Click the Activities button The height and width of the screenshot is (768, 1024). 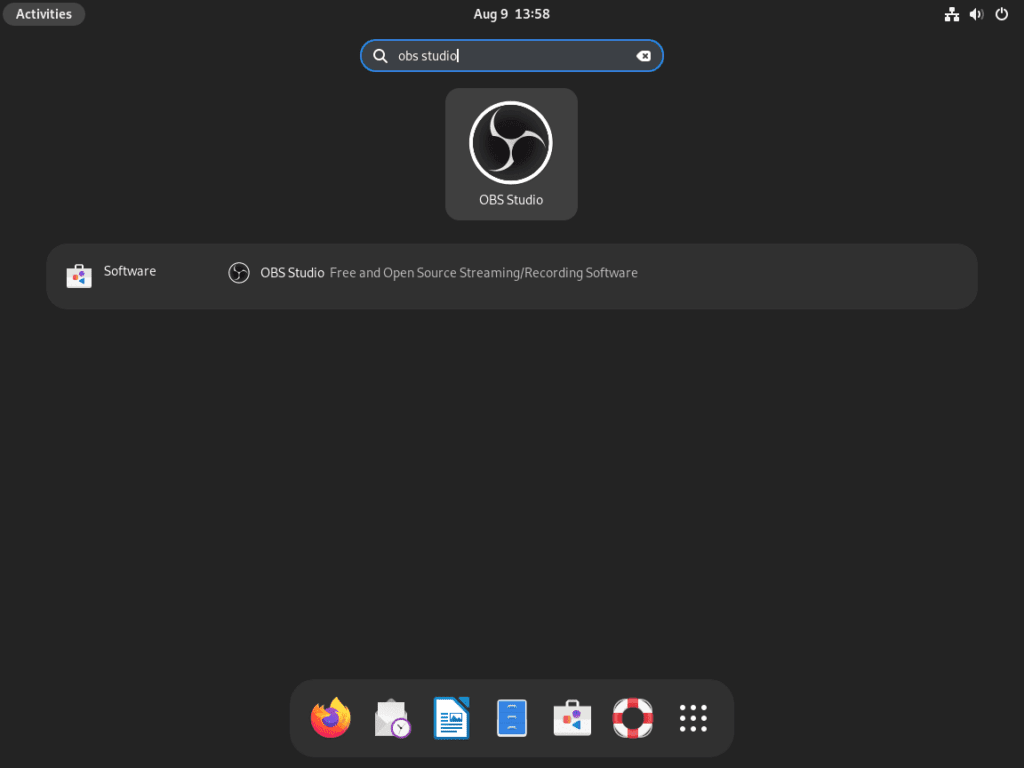43,14
